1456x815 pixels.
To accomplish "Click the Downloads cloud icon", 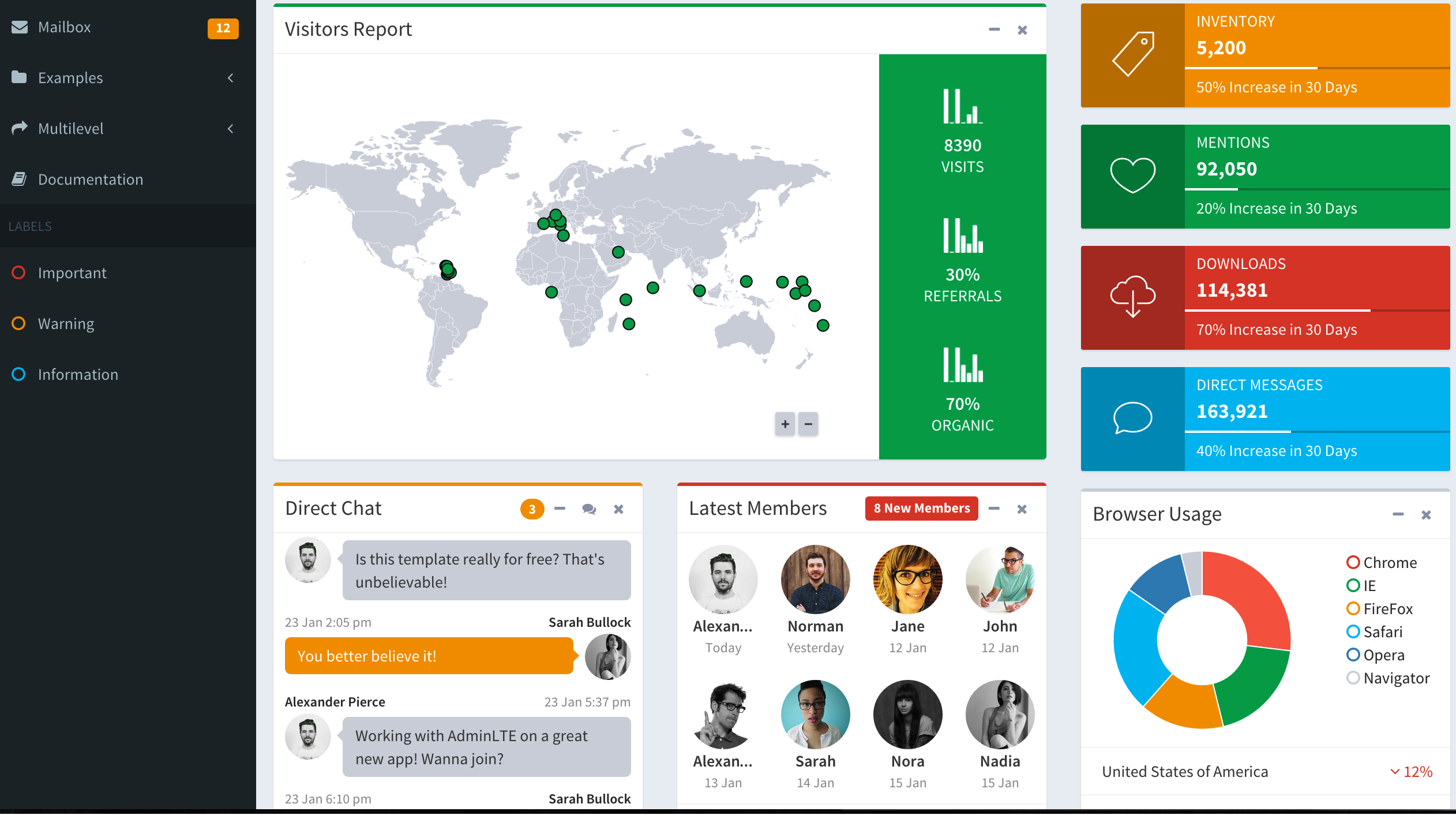I will coord(1133,297).
